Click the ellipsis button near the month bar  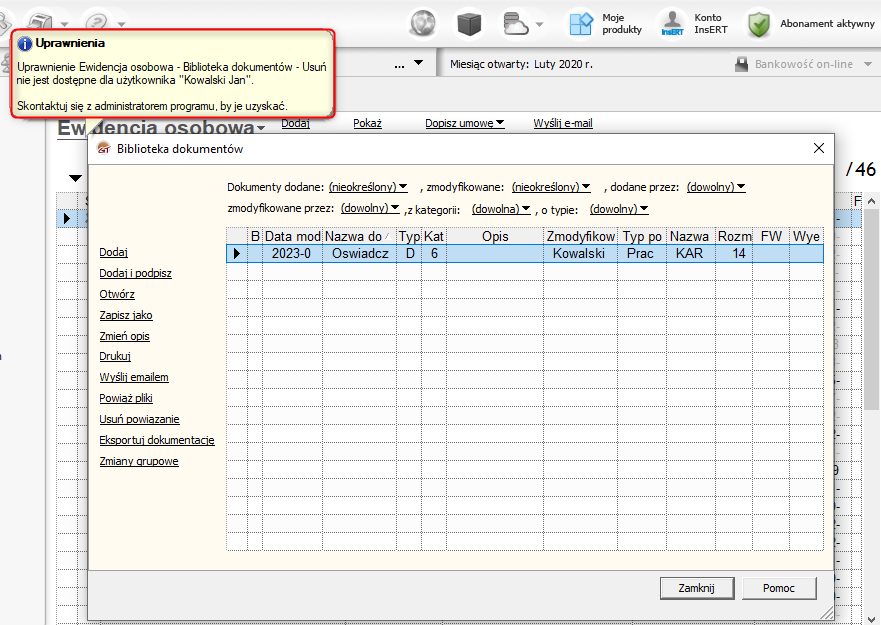click(x=399, y=65)
